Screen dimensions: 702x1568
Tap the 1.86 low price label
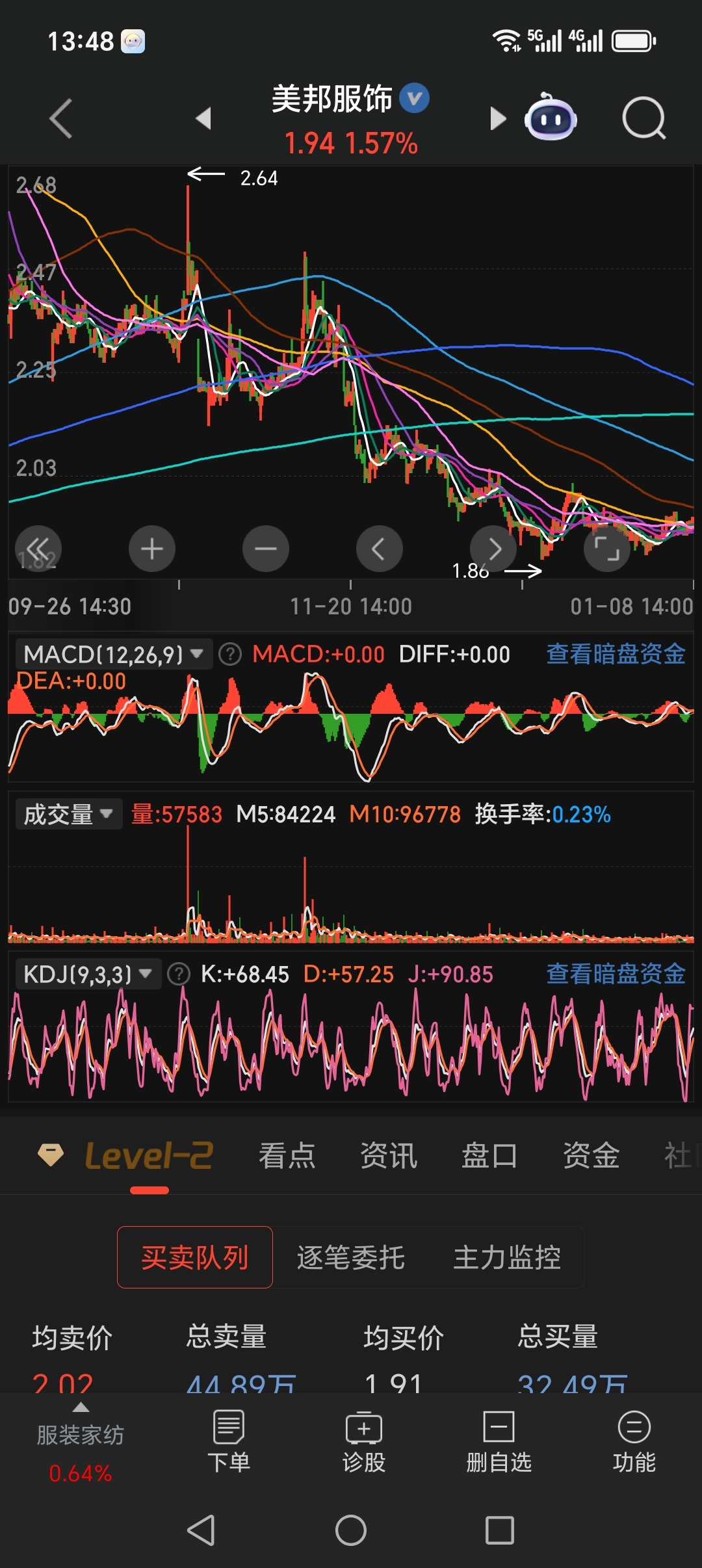point(470,571)
